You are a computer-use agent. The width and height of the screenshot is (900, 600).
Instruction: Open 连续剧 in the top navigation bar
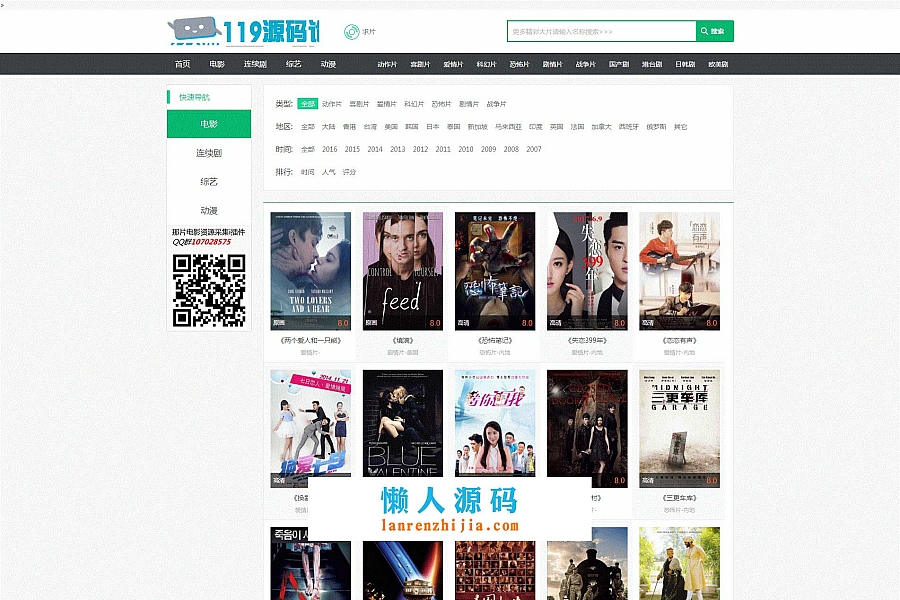[x=255, y=64]
